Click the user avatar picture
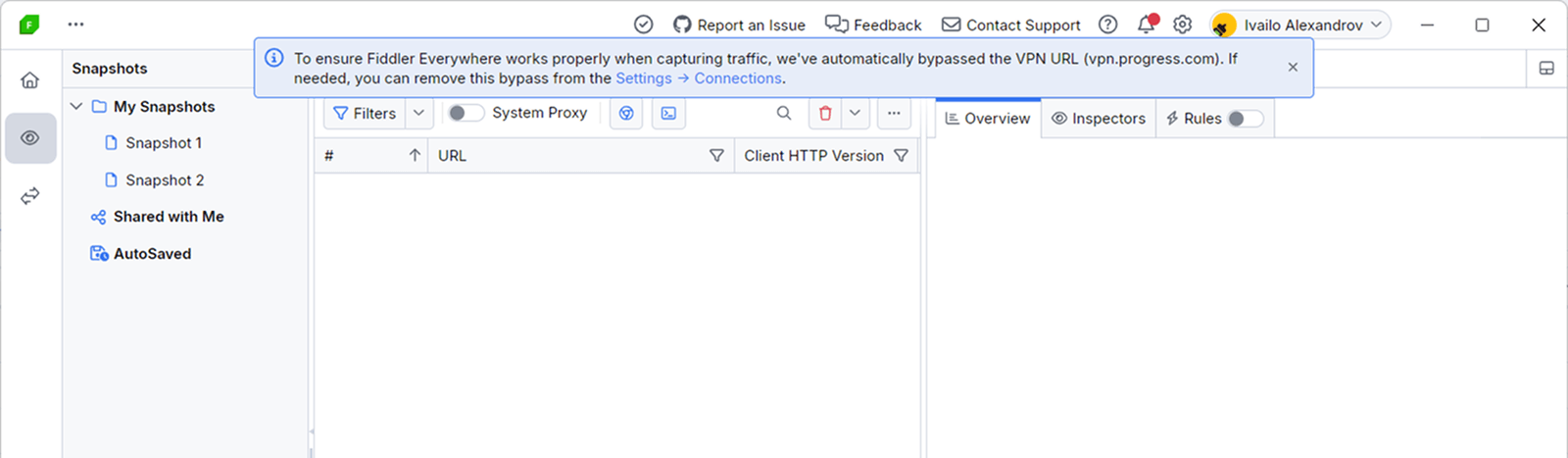Viewport: 1568px width, 458px height. tap(1224, 25)
